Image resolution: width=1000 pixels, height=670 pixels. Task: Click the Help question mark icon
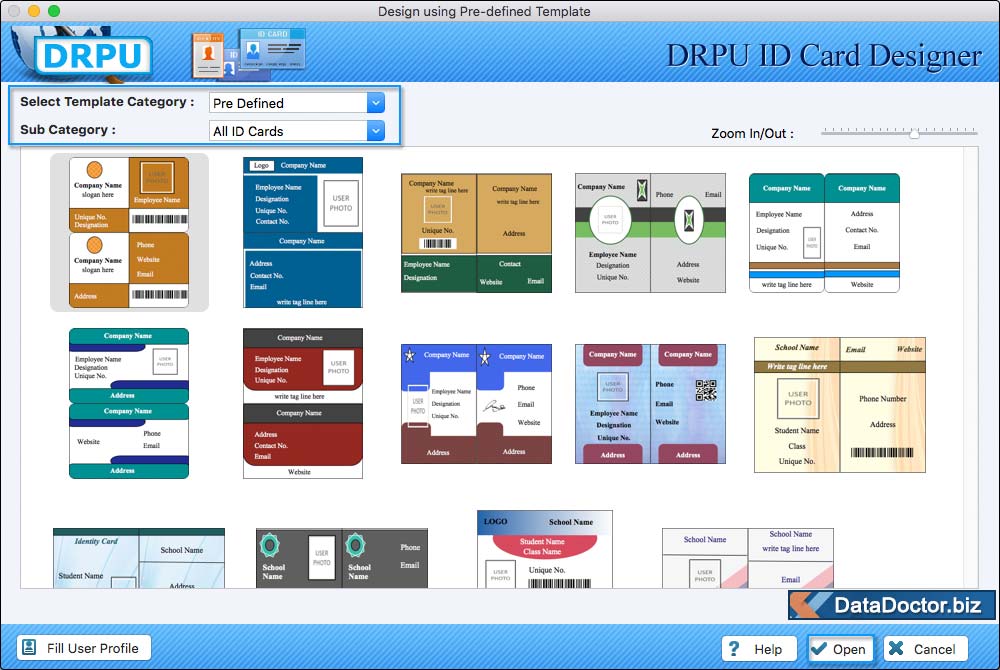click(733, 649)
